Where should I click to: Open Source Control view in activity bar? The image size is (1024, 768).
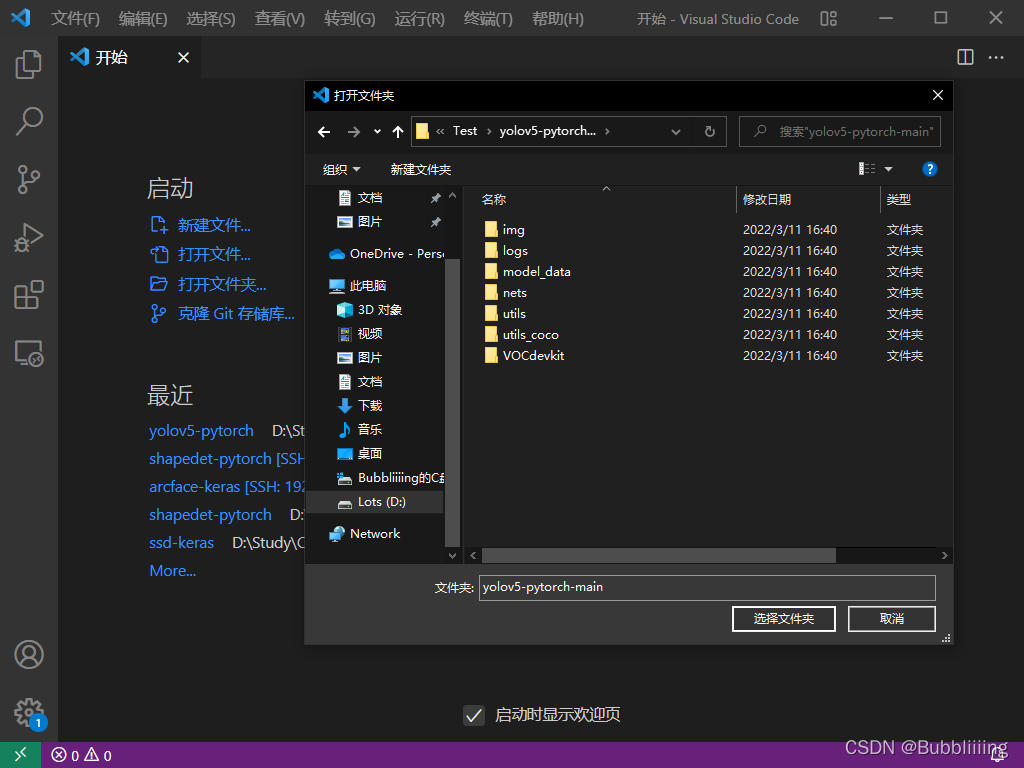[x=28, y=179]
